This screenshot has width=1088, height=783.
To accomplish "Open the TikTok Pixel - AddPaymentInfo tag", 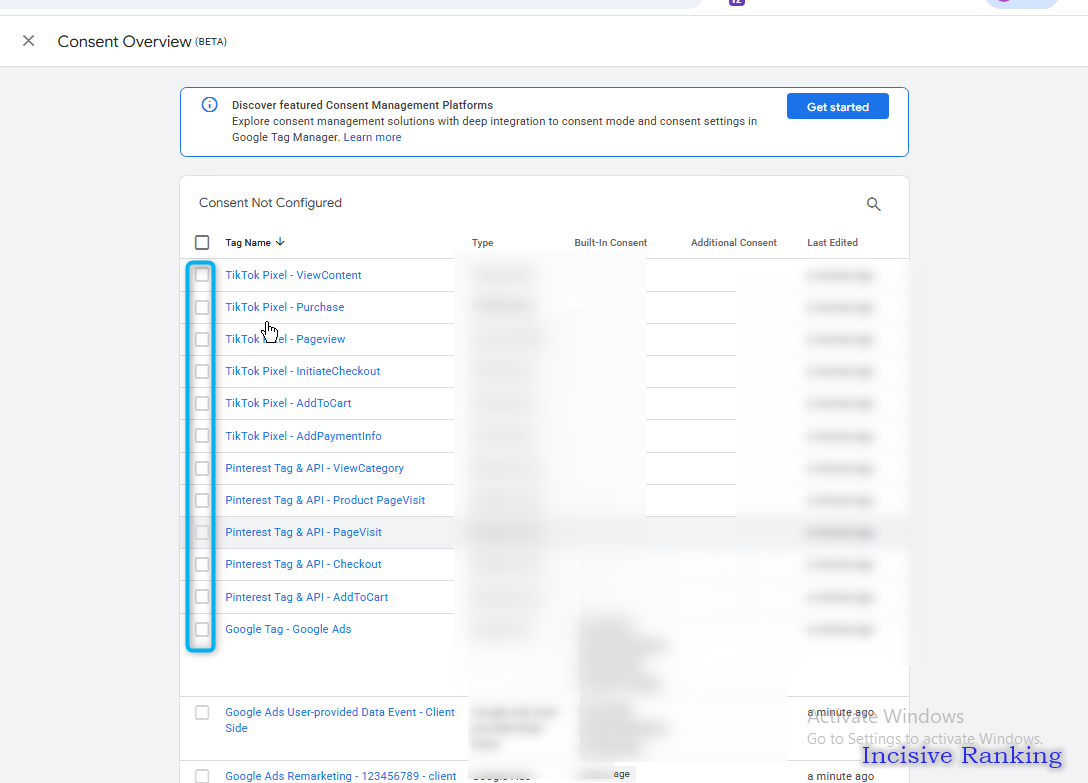I will (x=303, y=436).
